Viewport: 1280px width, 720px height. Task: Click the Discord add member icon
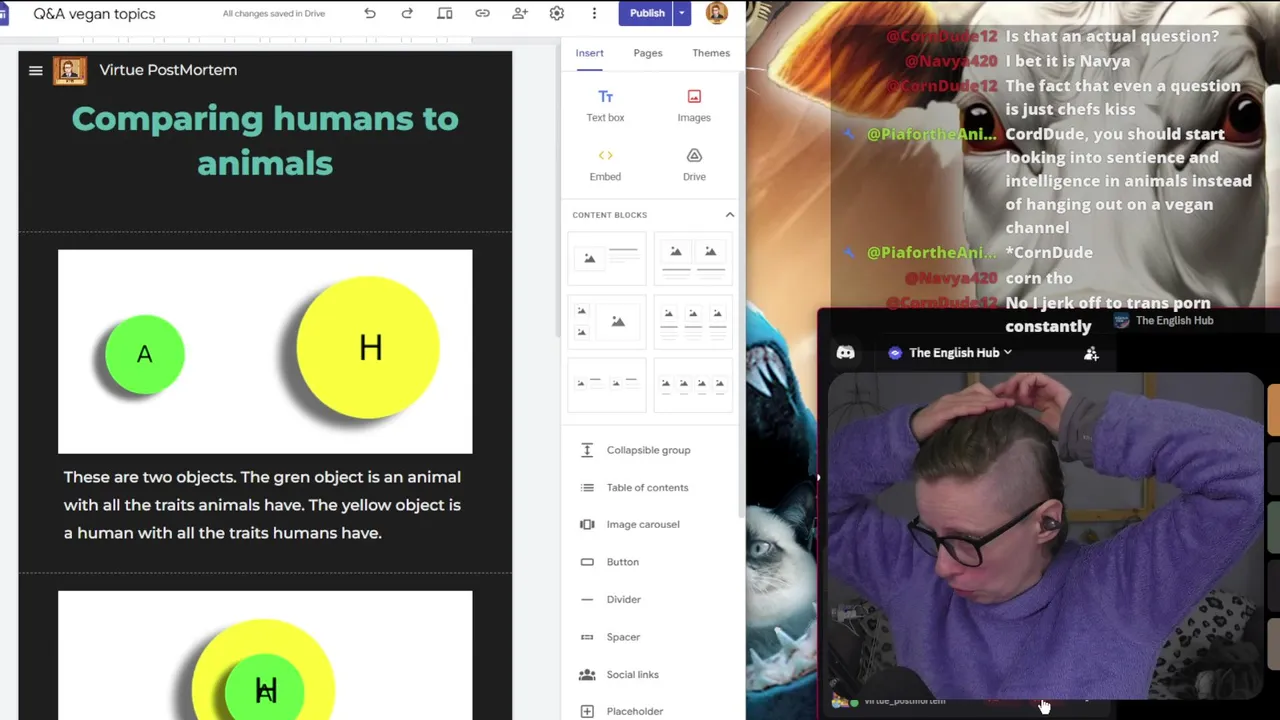1091,353
